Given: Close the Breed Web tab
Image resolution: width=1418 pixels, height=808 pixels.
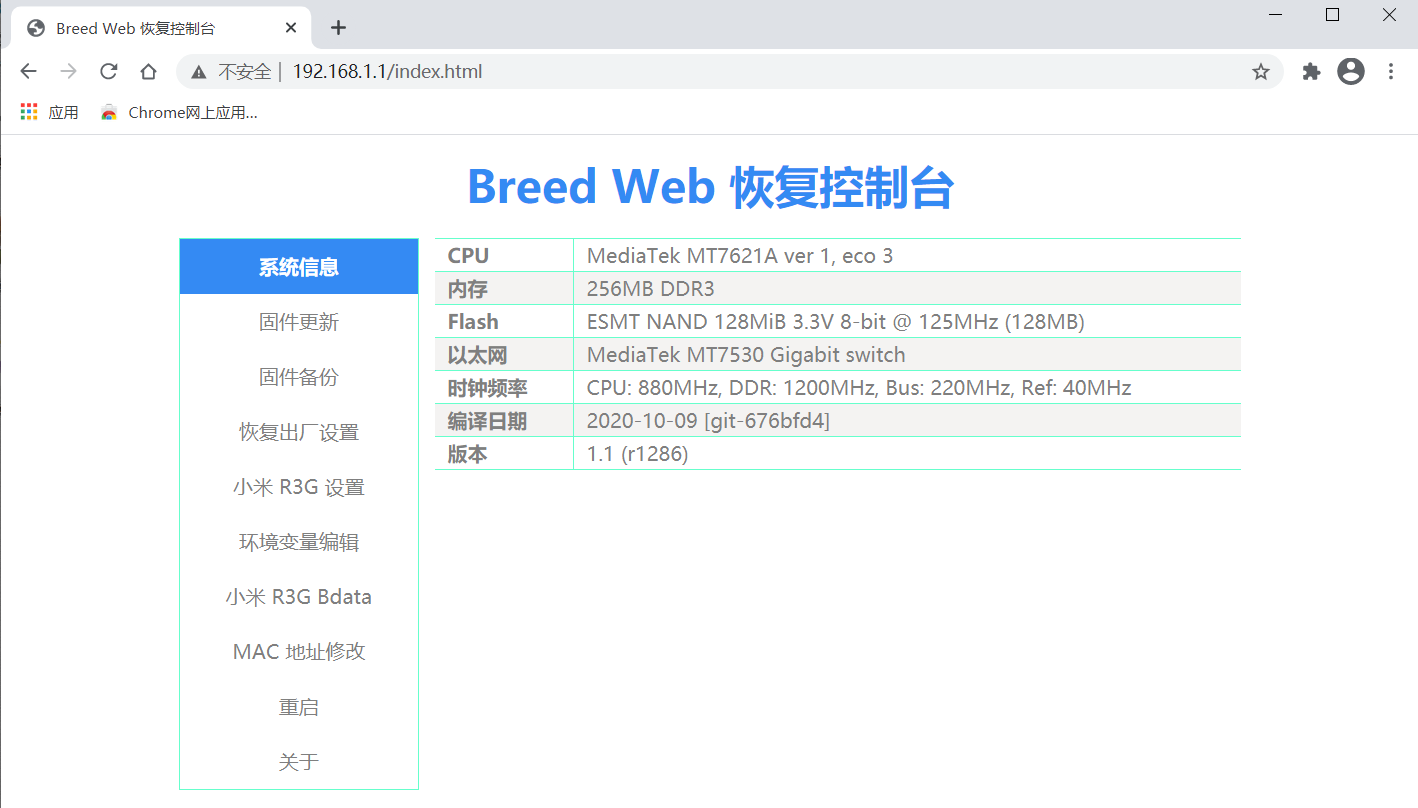Looking at the screenshot, I should click(x=291, y=28).
